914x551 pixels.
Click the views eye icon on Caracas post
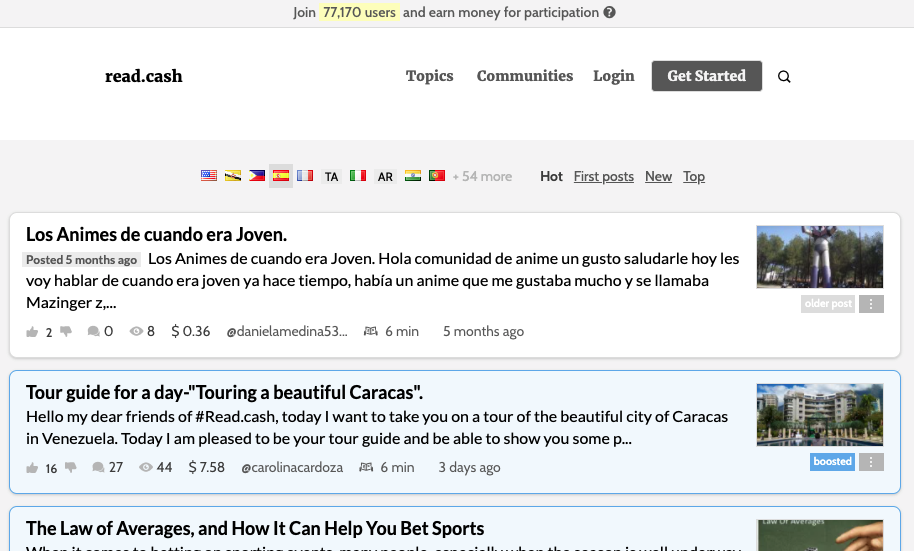146,467
